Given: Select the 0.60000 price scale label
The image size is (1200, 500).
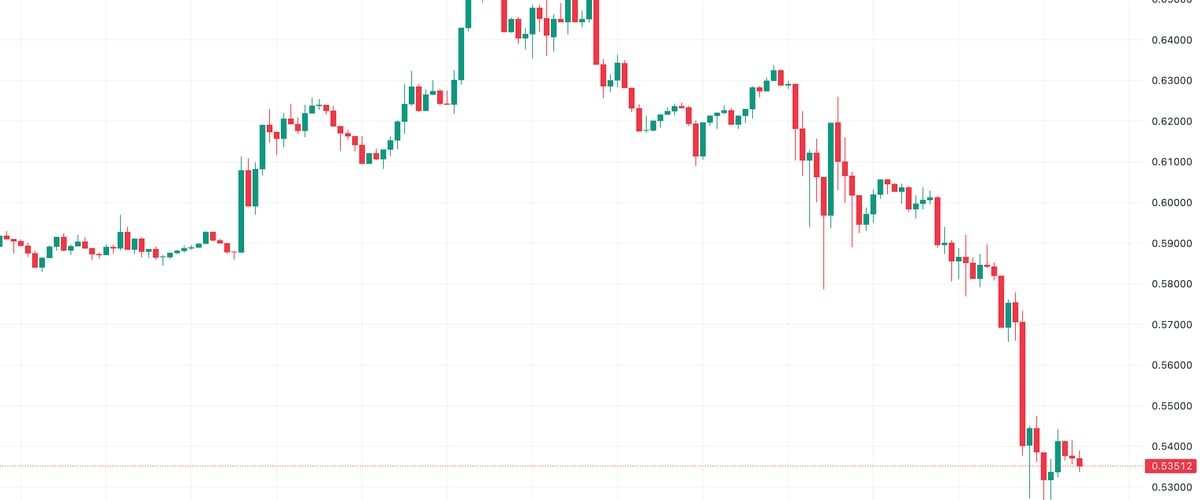Looking at the screenshot, I should pos(1171,203).
